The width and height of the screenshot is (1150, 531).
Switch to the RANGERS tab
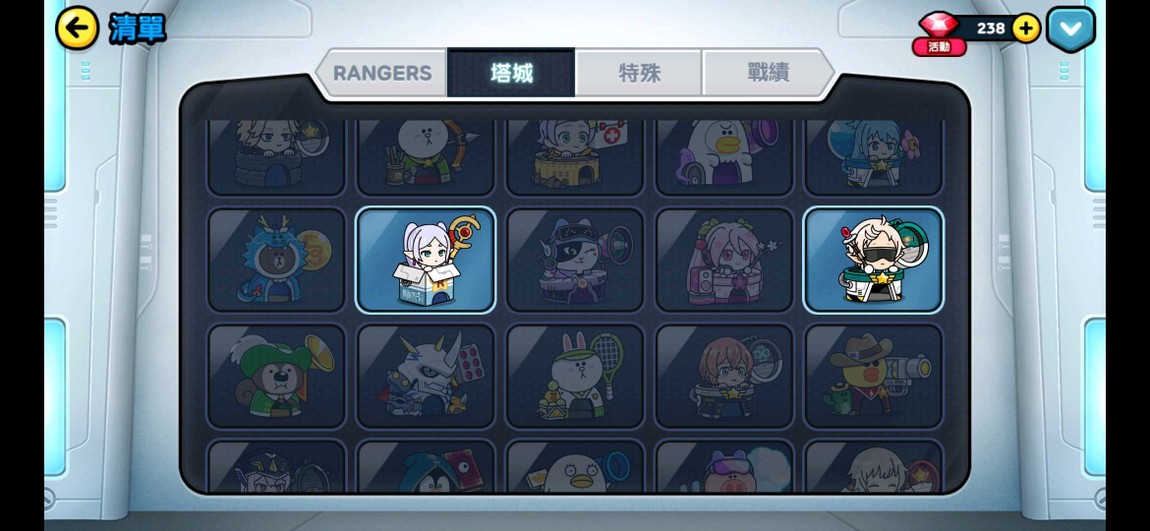coord(382,73)
